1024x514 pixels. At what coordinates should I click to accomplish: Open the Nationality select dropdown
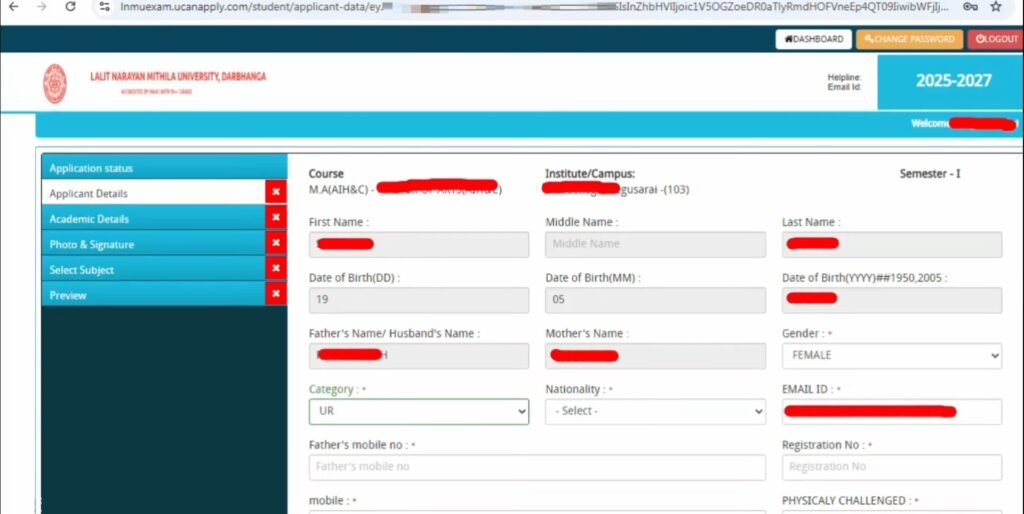pyautogui.click(x=655, y=411)
